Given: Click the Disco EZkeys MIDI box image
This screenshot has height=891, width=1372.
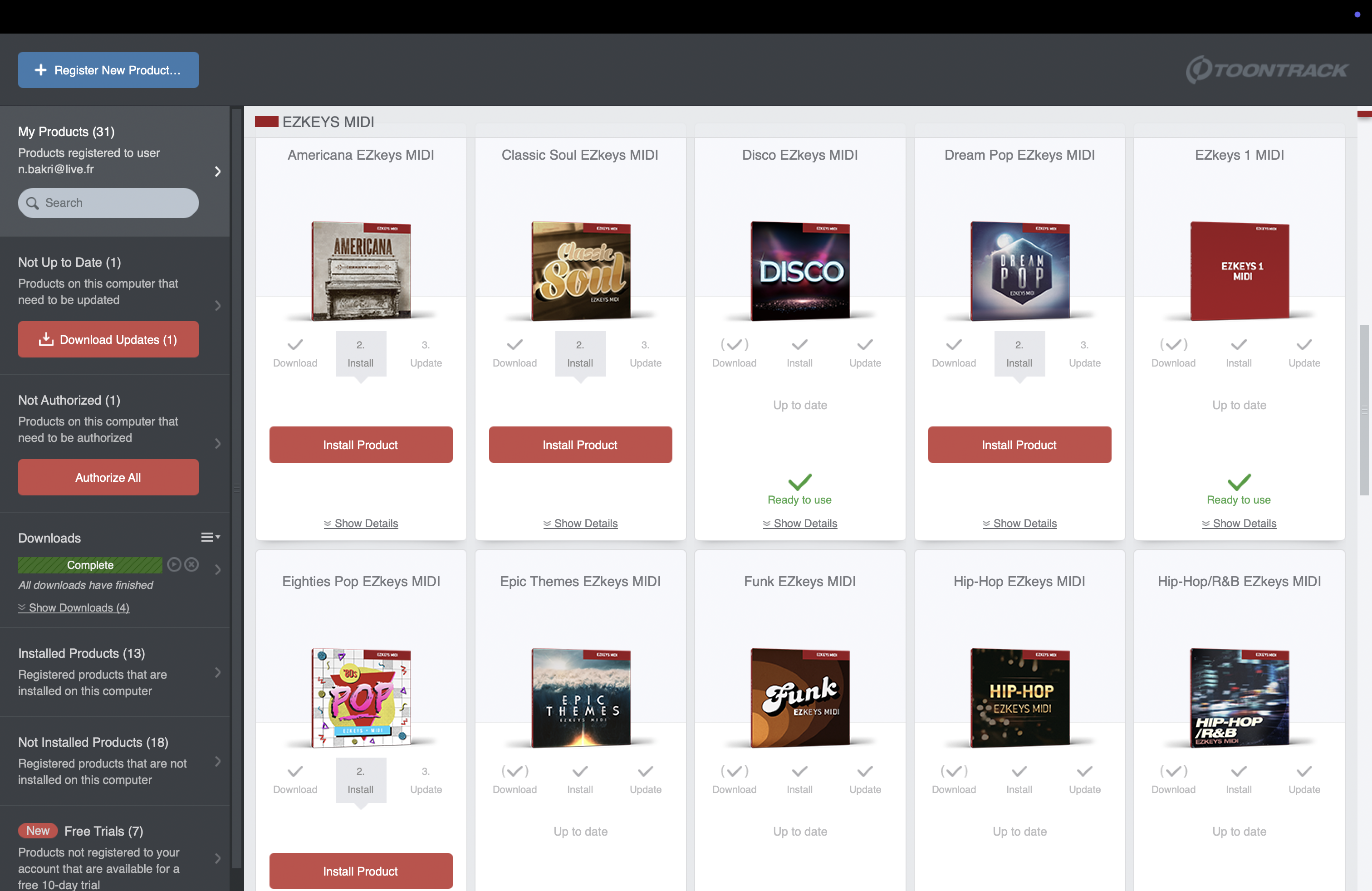Looking at the screenshot, I should pyautogui.click(x=800, y=271).
